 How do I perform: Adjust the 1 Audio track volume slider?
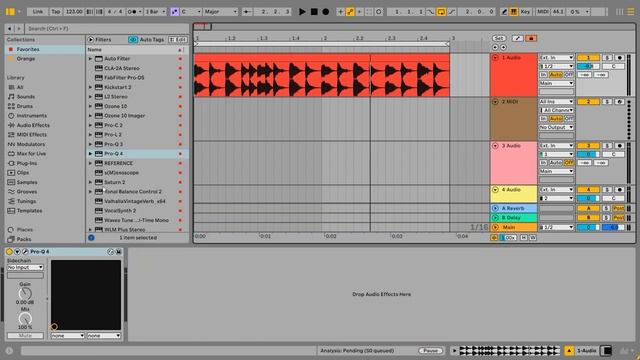point(588,66)
